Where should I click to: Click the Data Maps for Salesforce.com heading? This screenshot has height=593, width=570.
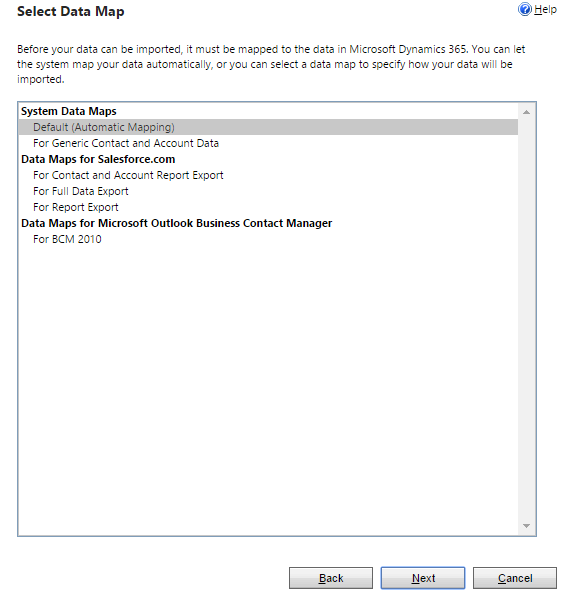98,159
